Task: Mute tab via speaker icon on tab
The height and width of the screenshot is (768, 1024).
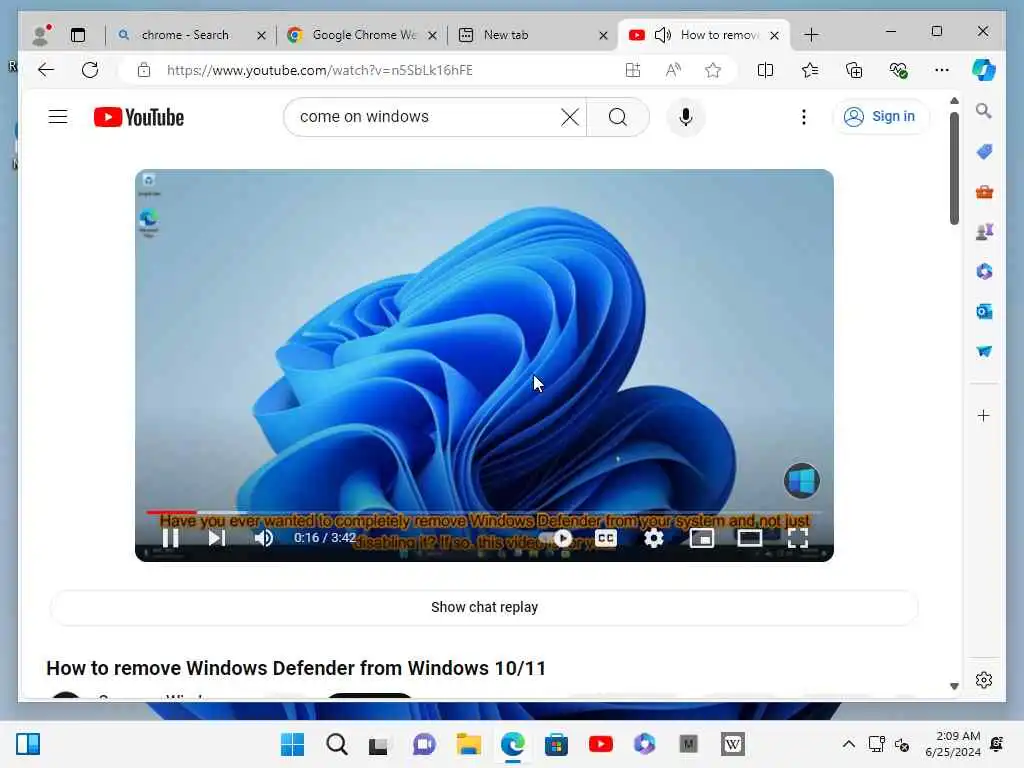Action: (662, 35)
